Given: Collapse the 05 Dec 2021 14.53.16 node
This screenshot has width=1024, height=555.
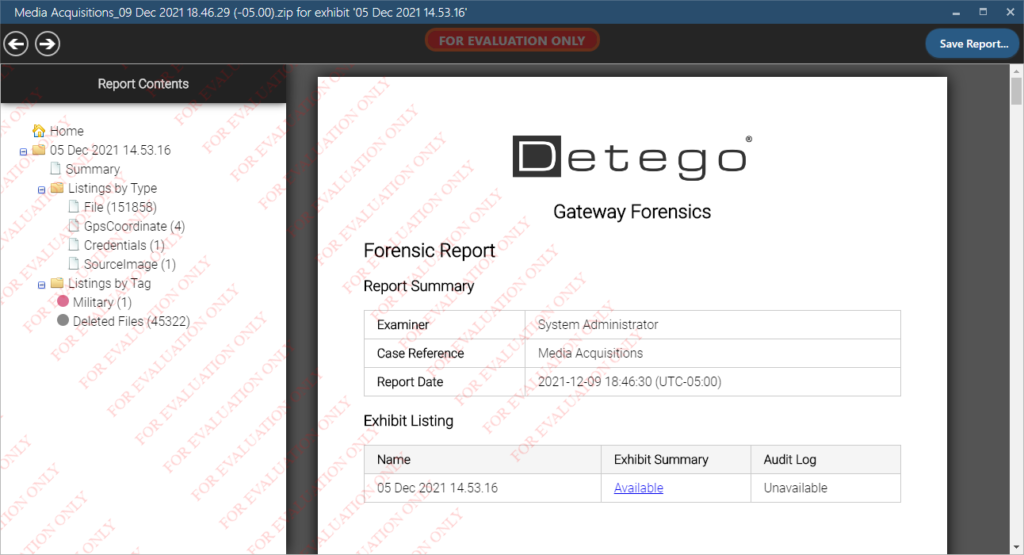Looking at the screenshot, I should tap(24, 151).
